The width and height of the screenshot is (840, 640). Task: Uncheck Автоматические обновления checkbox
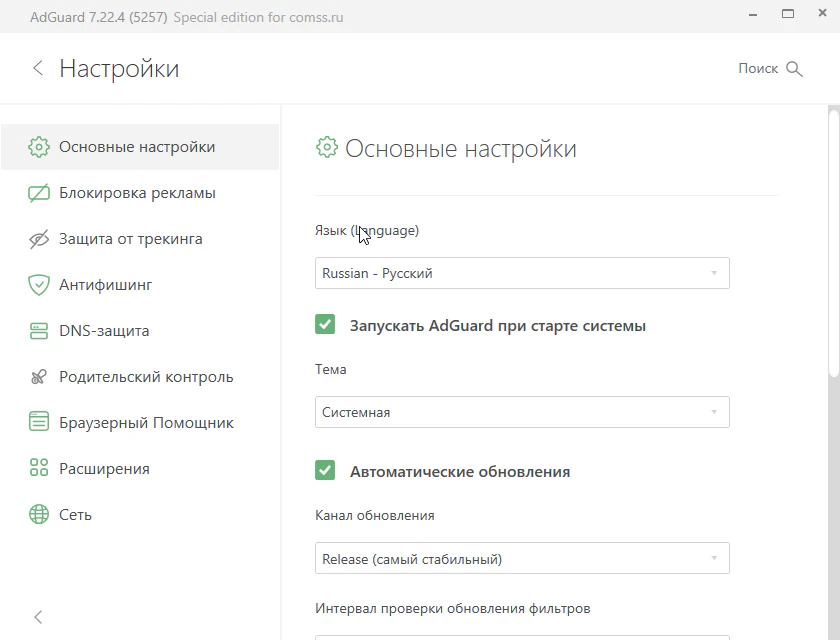pos(325,471)
